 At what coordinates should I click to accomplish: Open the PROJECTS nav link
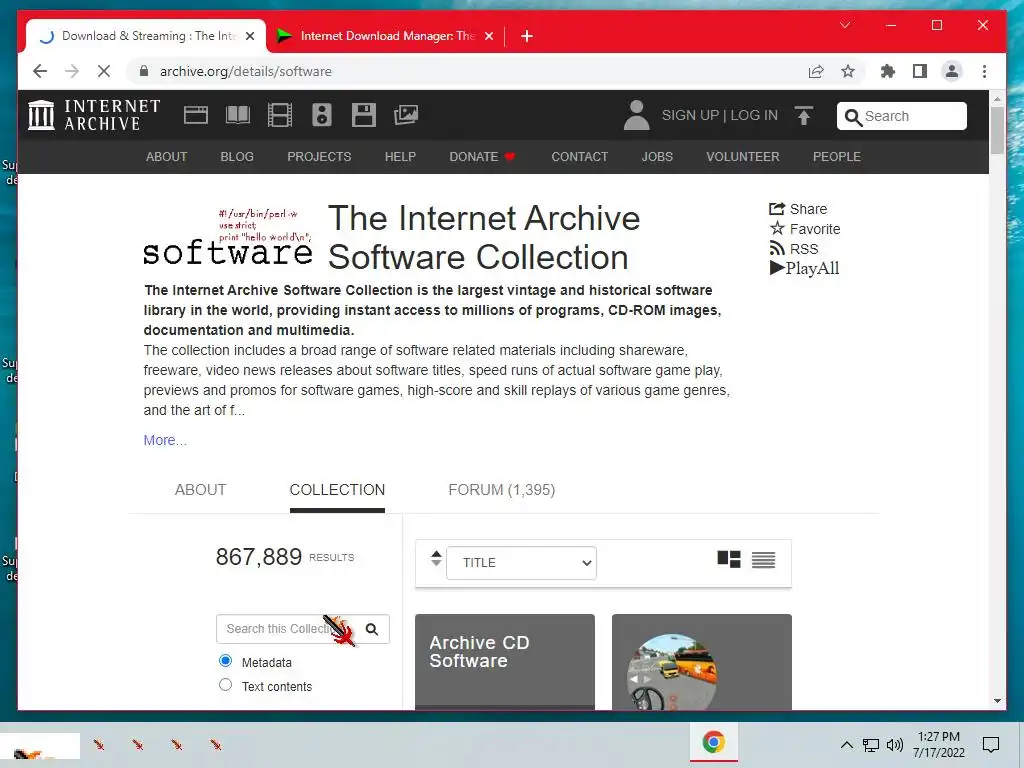tap(319, 157)
